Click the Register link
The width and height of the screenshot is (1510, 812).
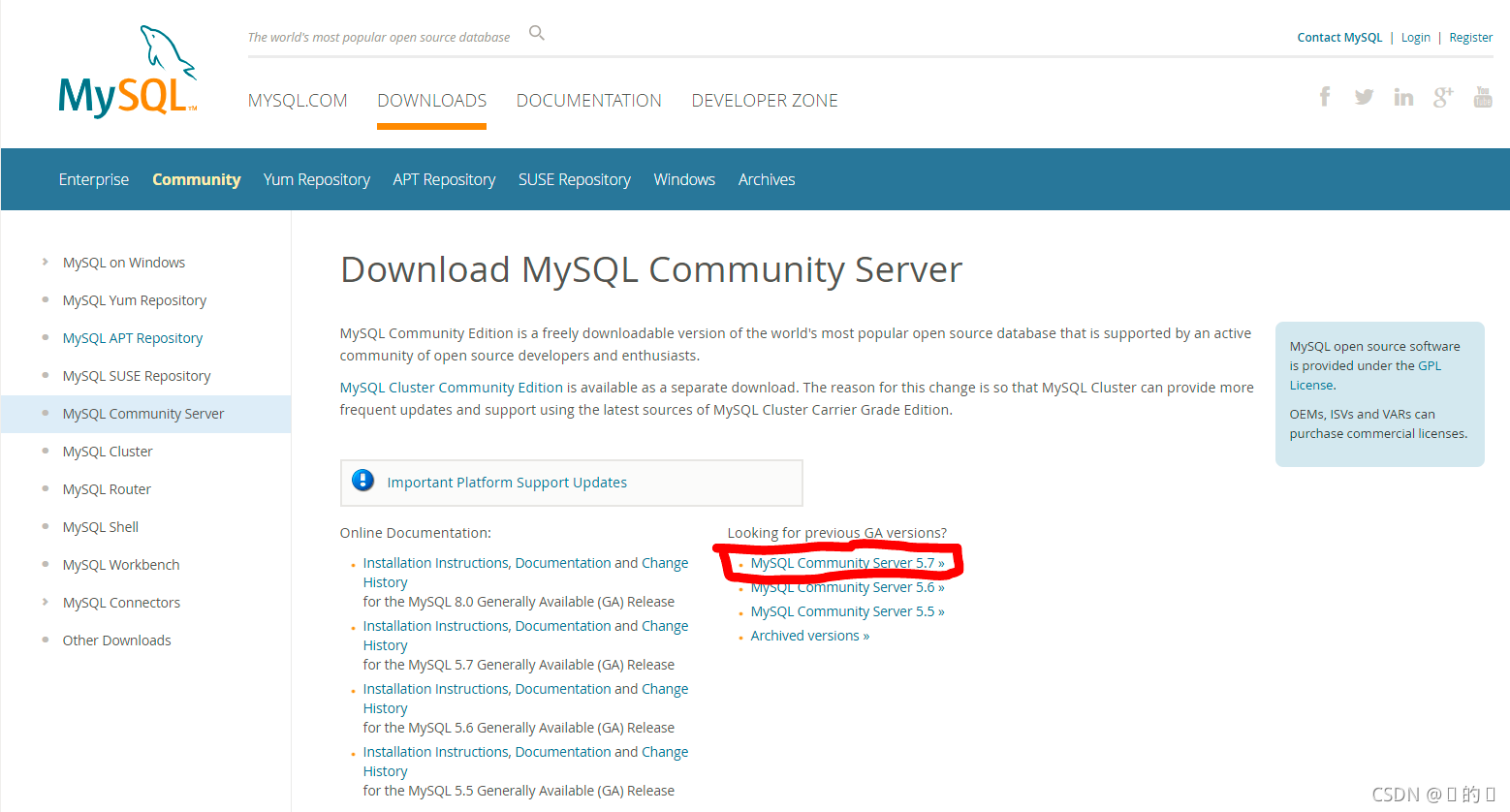(1471, 38)
